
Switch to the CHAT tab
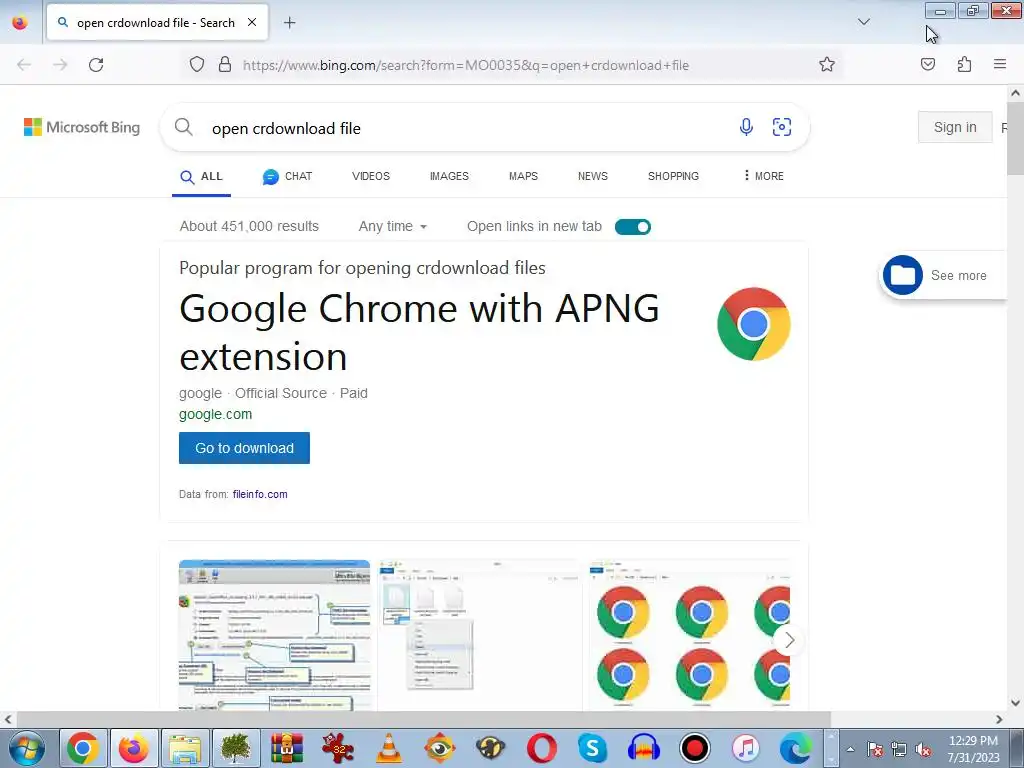coord(287,176)
